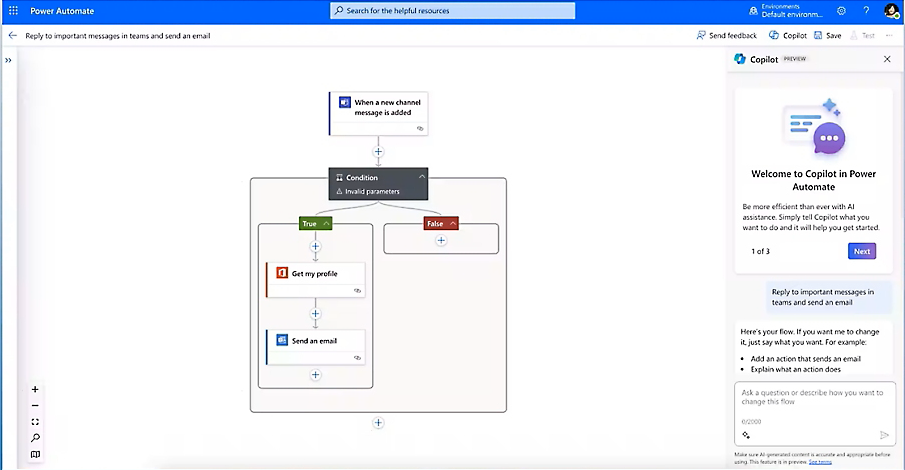Click the back arrow beside the flow title

pos(13,35)
